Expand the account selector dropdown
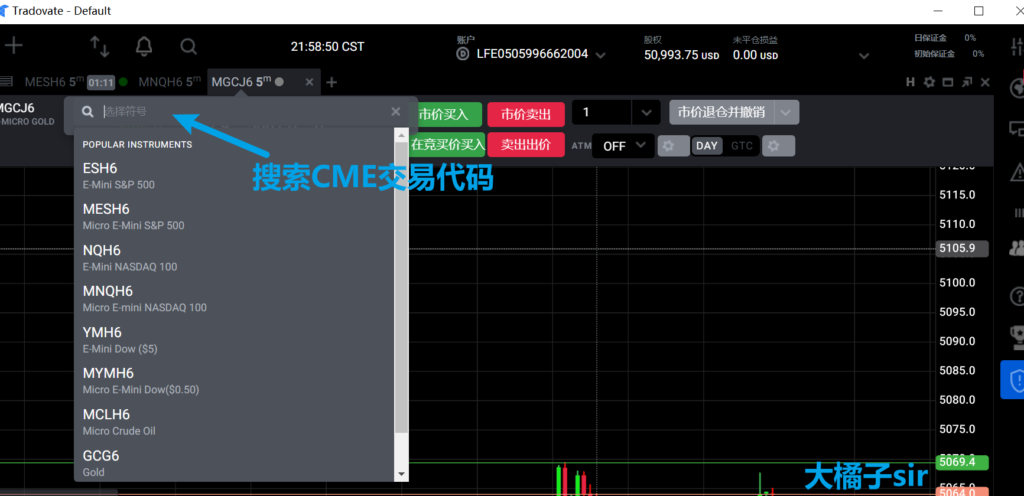The width and height of the screenshot is (1024, 496). (600, 55)
